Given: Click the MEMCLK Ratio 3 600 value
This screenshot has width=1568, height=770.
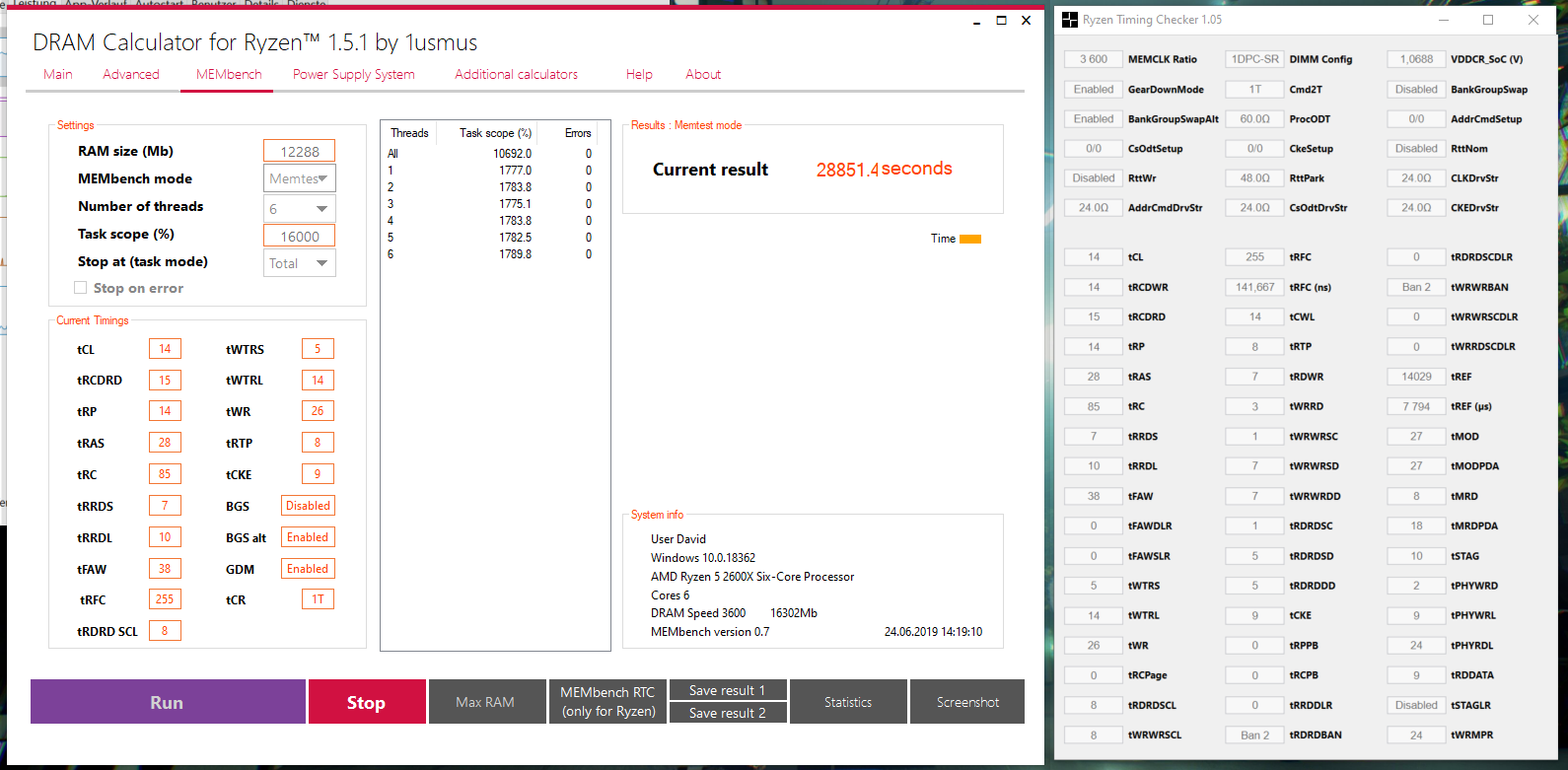Looking at the screenshot, I should 1094,59.
